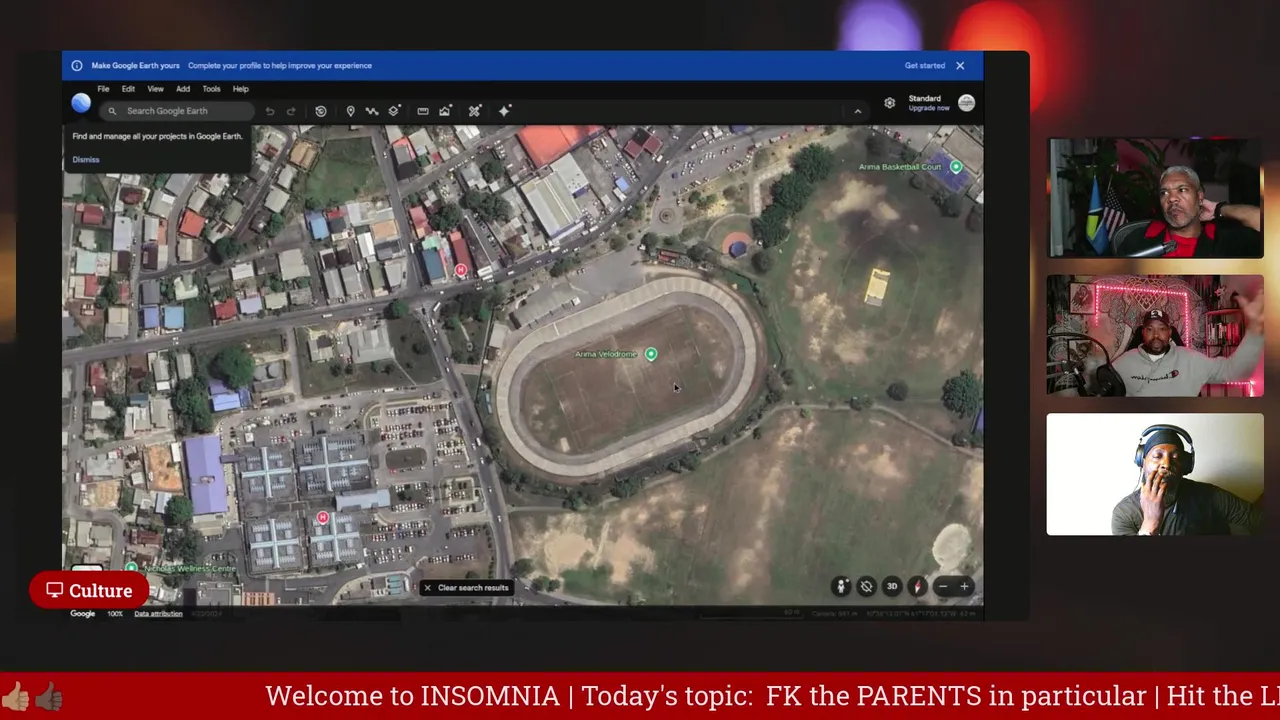Viewport: 1280px width, 720px height.
Task: Open the add tile overlay layers tool
Action: 394,111
